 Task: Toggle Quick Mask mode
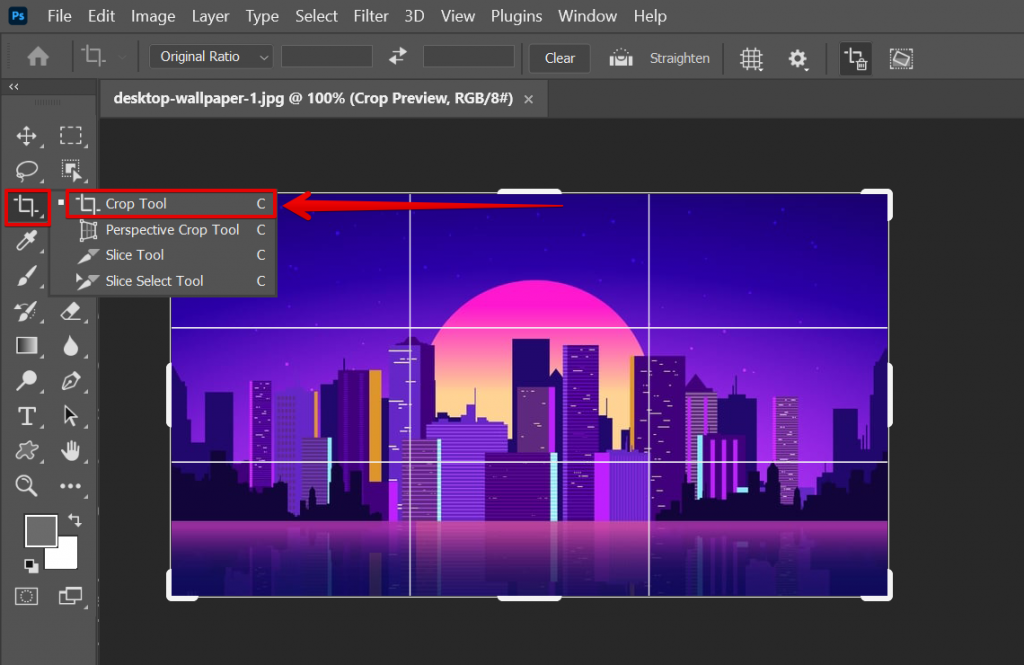[x=26, y=596]
